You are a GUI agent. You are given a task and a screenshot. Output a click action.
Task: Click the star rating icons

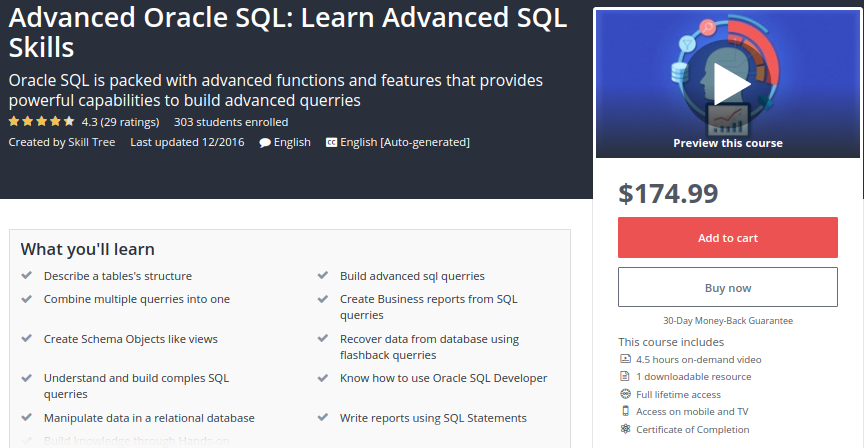[41, 121]
